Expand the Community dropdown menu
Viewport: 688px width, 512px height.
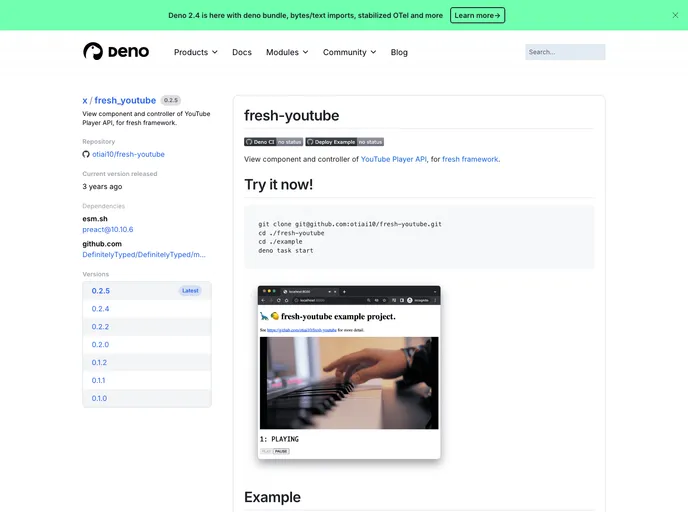point(349,52)
